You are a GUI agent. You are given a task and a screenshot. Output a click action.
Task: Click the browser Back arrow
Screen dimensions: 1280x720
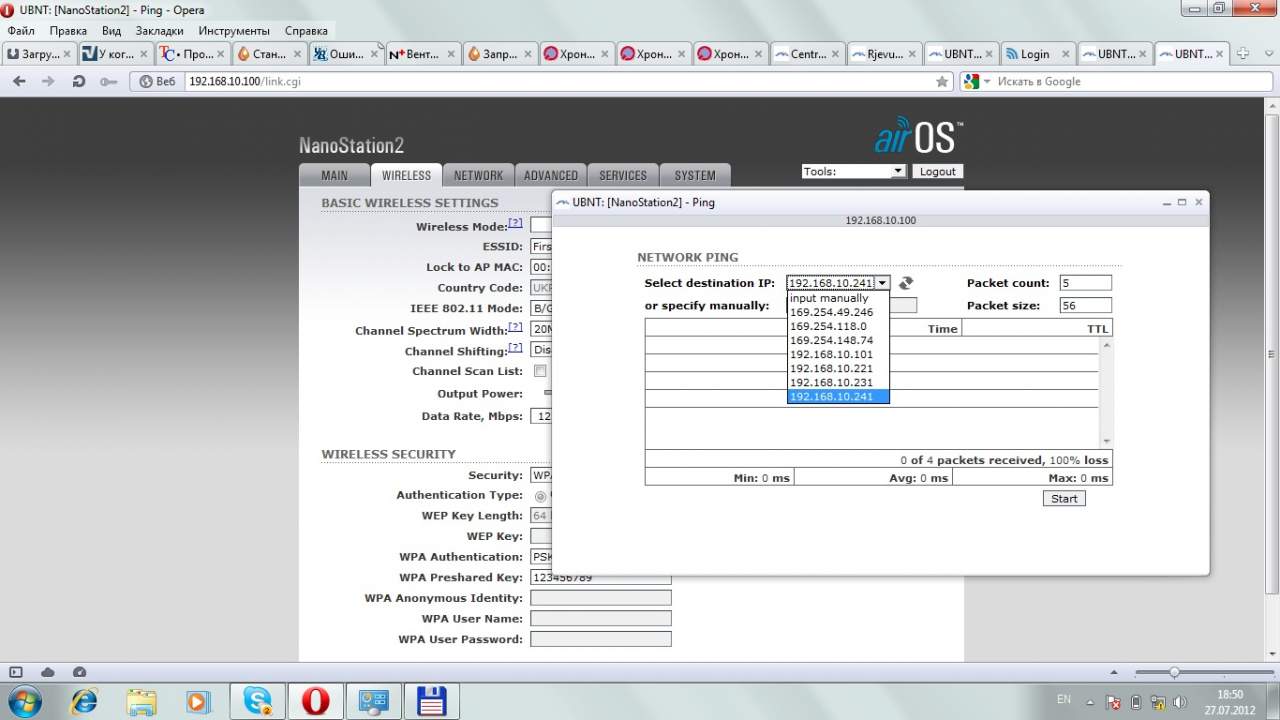click(x=19, y=81)
